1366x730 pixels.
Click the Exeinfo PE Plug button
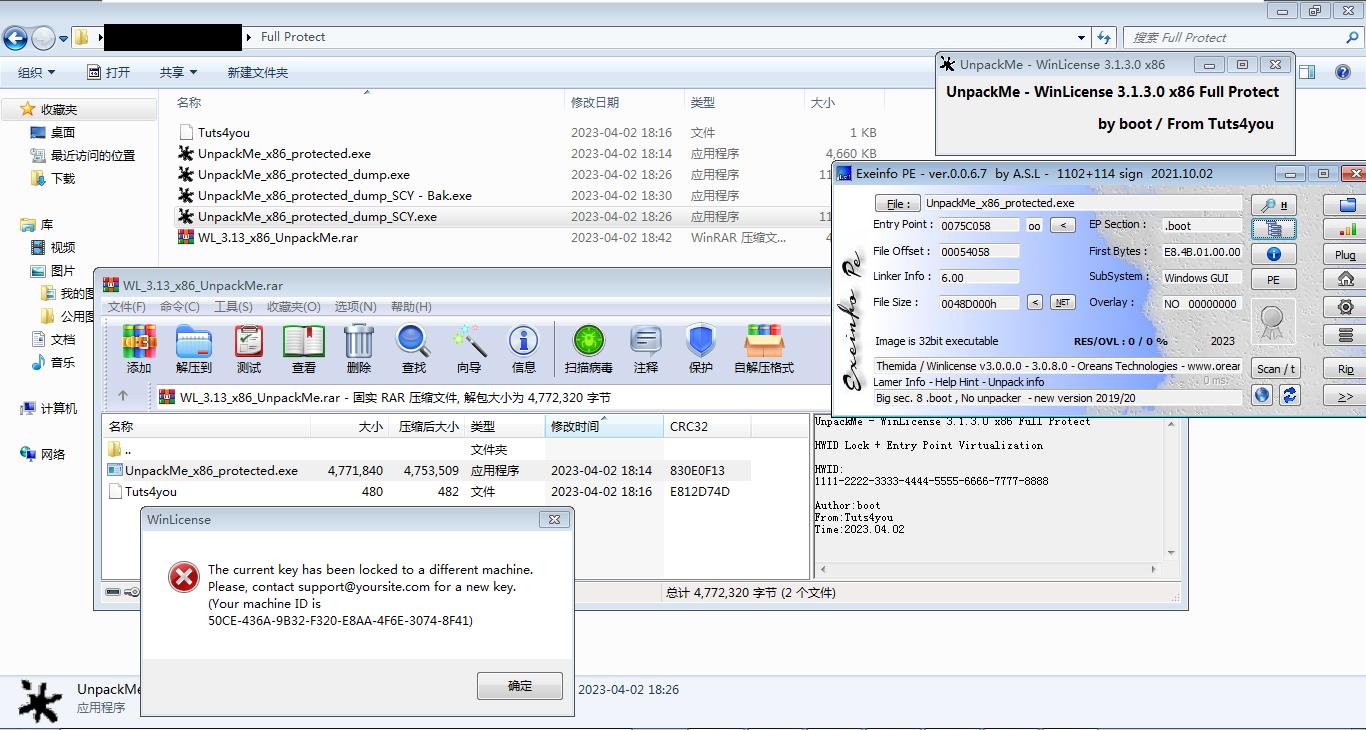pyautogui.click(x=1346, y=255)
